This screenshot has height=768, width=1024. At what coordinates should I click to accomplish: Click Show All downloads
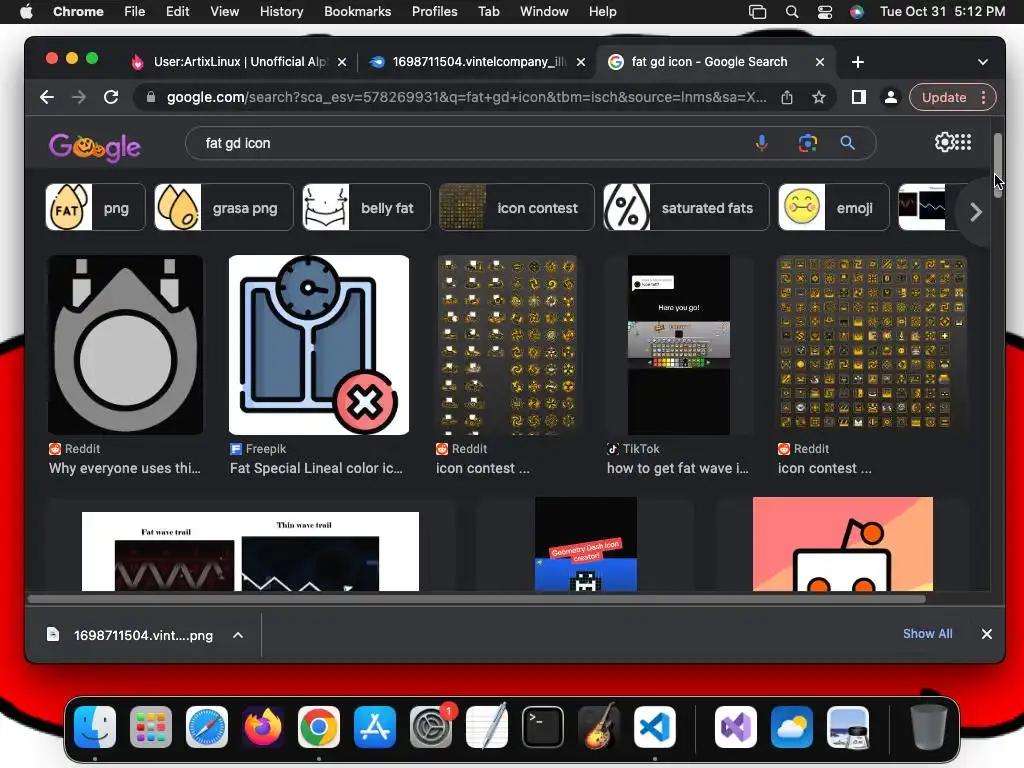927,633
